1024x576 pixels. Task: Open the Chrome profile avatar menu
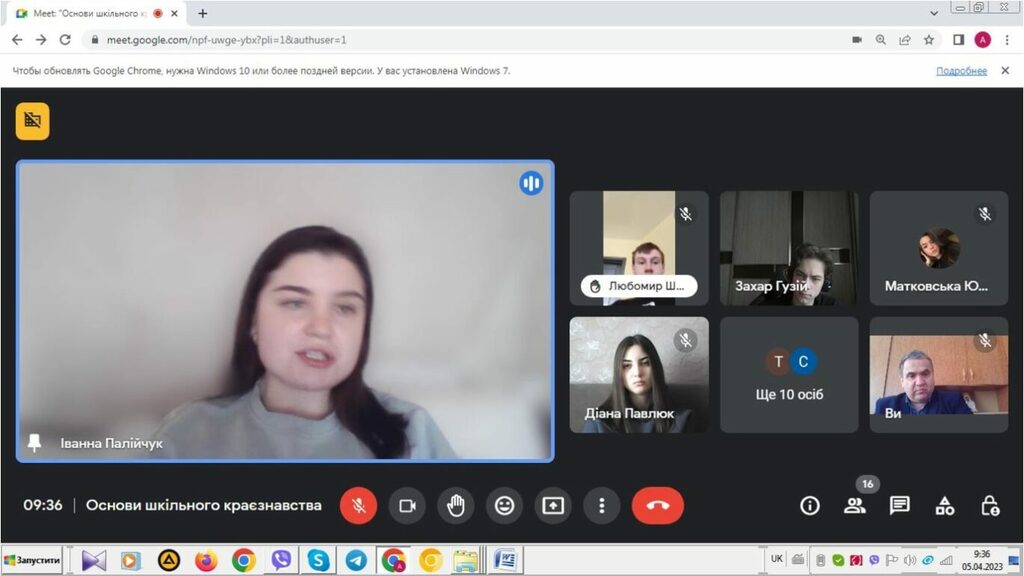coord(982,40)
